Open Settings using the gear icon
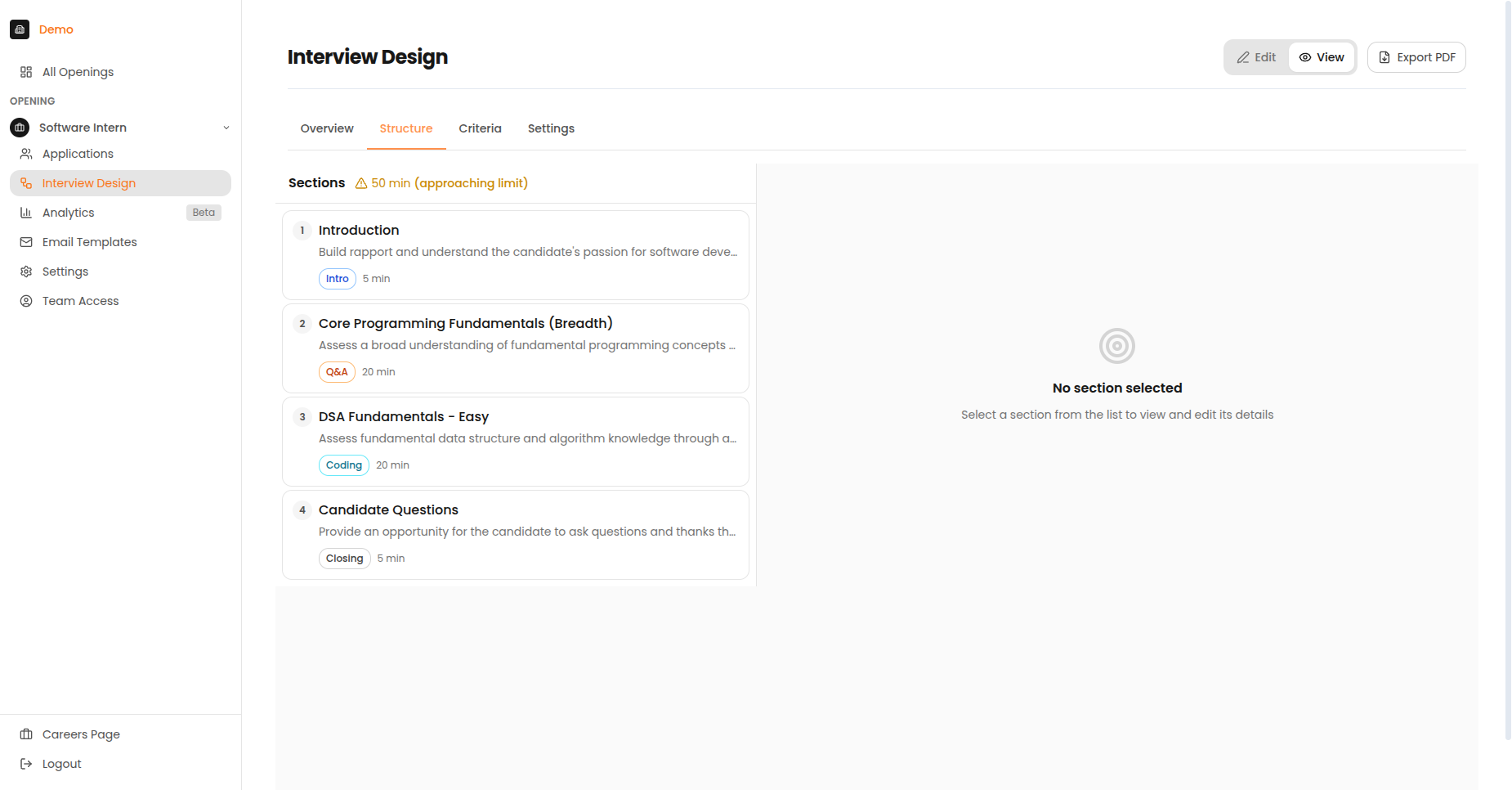This screenshot has width=1512, height=790. pyautogui.click(x=27, y=272)
